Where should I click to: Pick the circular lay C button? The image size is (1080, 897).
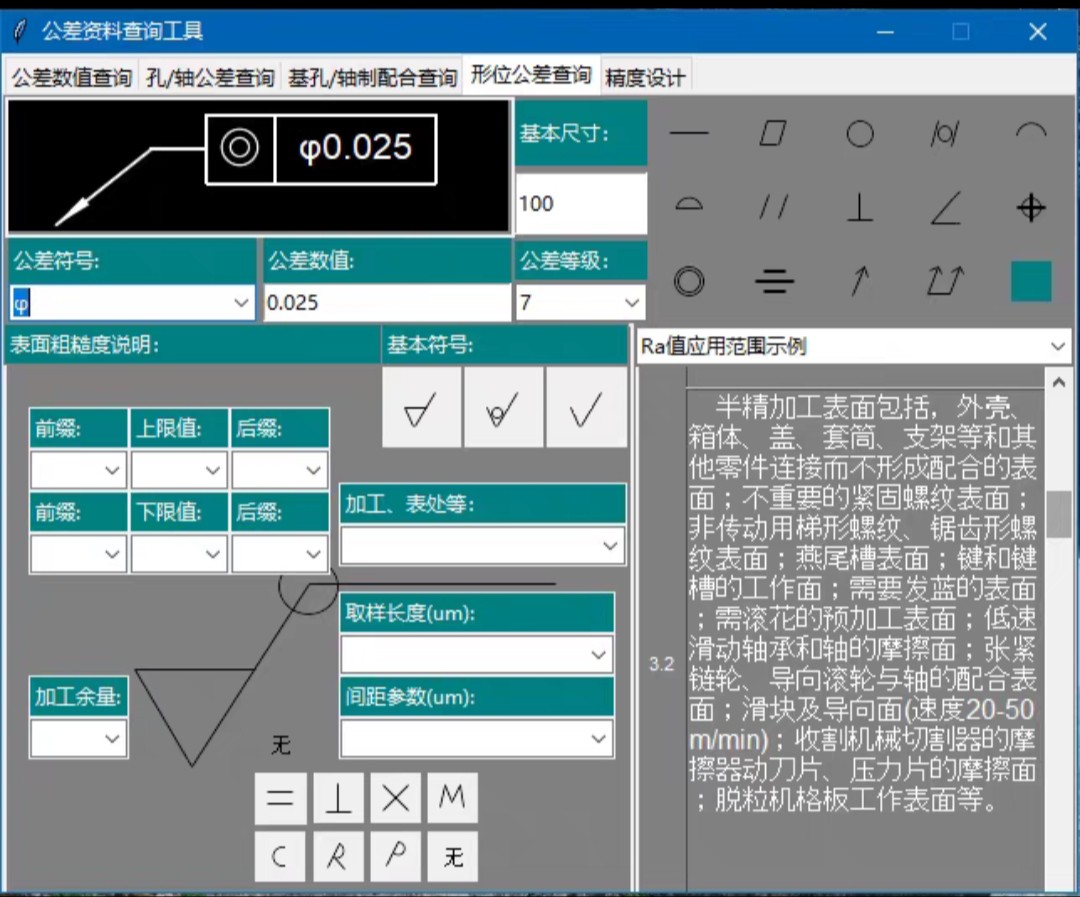pos(280,856)
